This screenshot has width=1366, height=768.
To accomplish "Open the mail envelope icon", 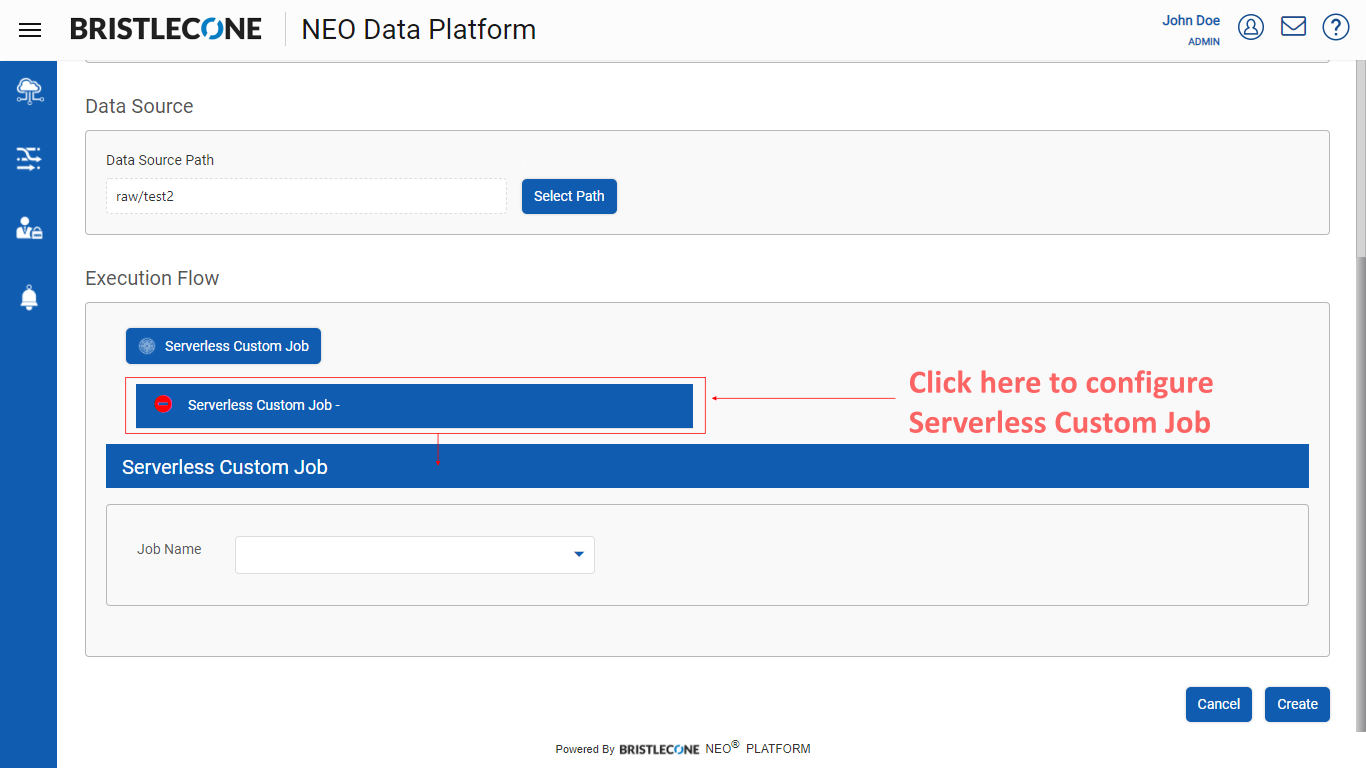I will click(1293, 26).
